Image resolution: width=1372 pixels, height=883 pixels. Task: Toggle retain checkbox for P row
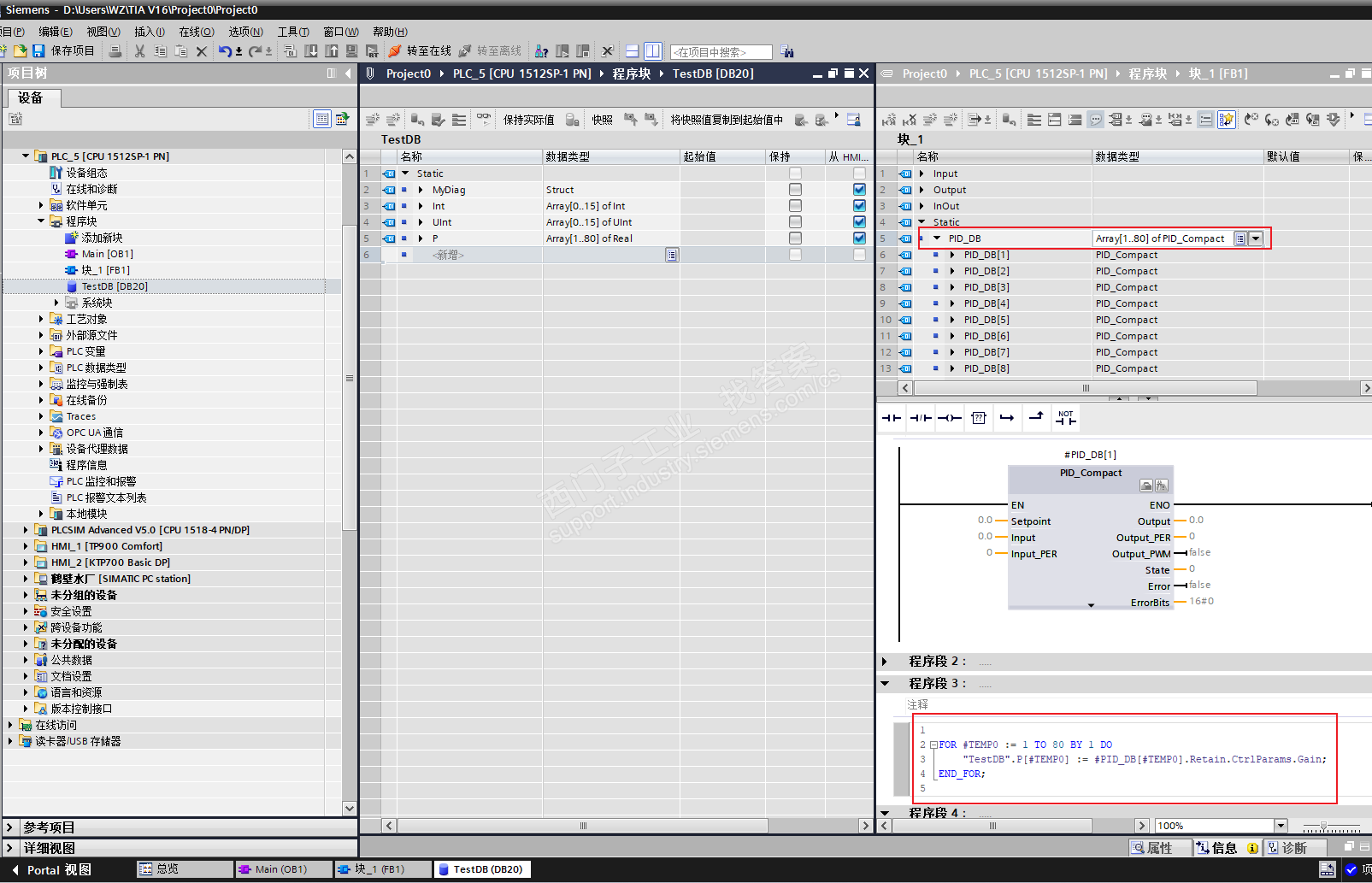click(x=795, y=238)
